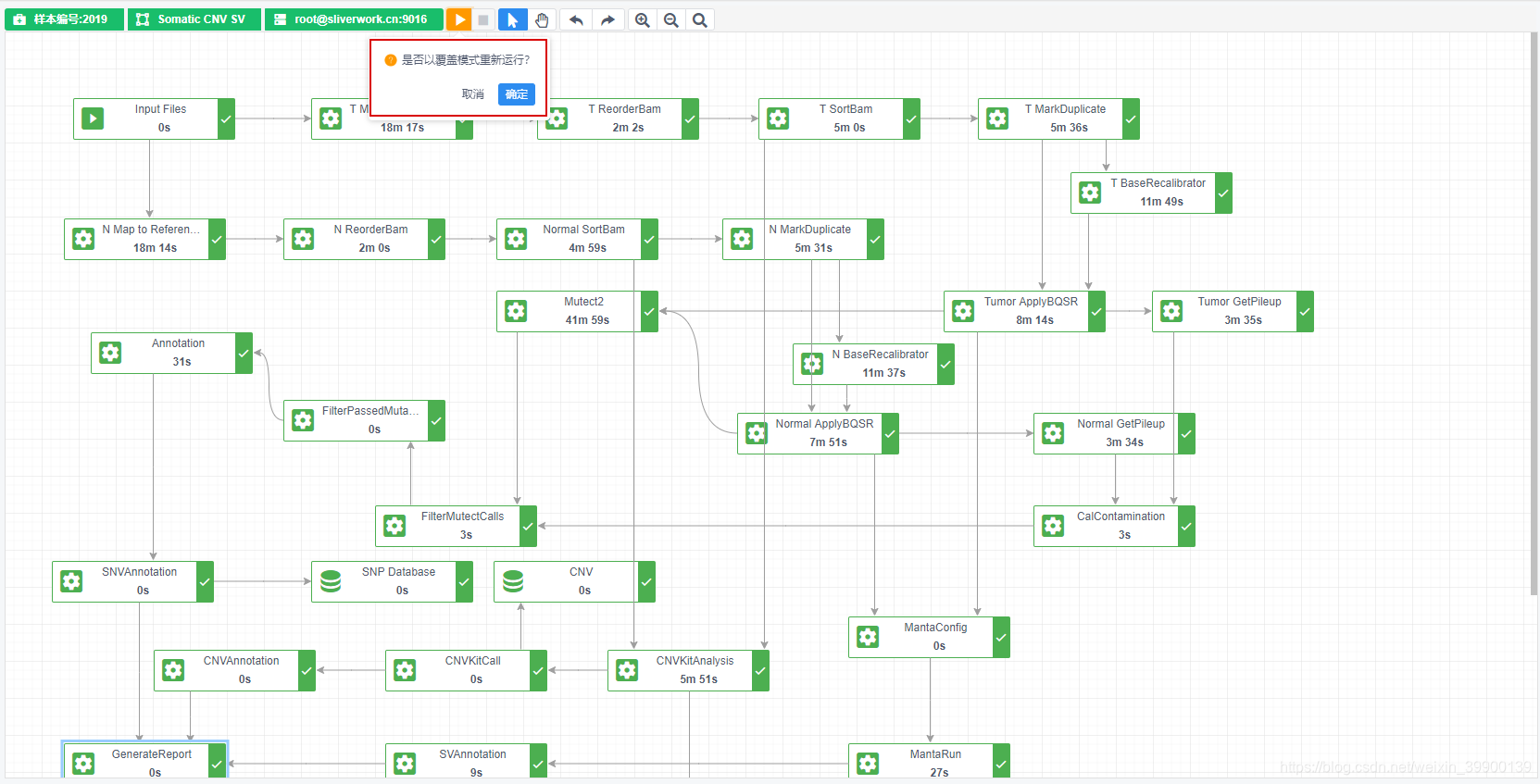Click the T MarkDuplicate gear icon
The image size is (1540, 784).
point(997,118)
